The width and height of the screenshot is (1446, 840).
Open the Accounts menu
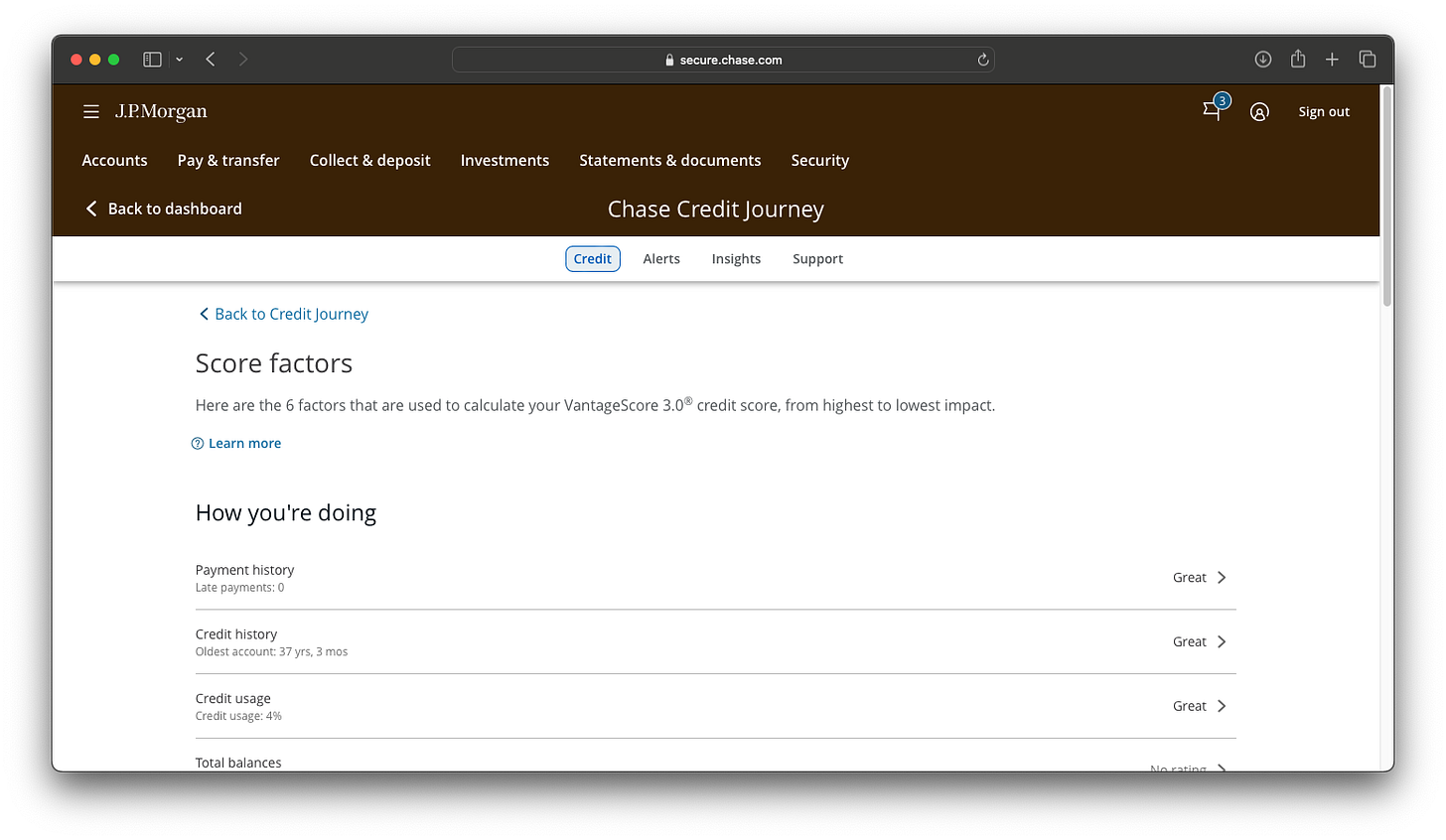pyautogui.click(x=114, y=160)
